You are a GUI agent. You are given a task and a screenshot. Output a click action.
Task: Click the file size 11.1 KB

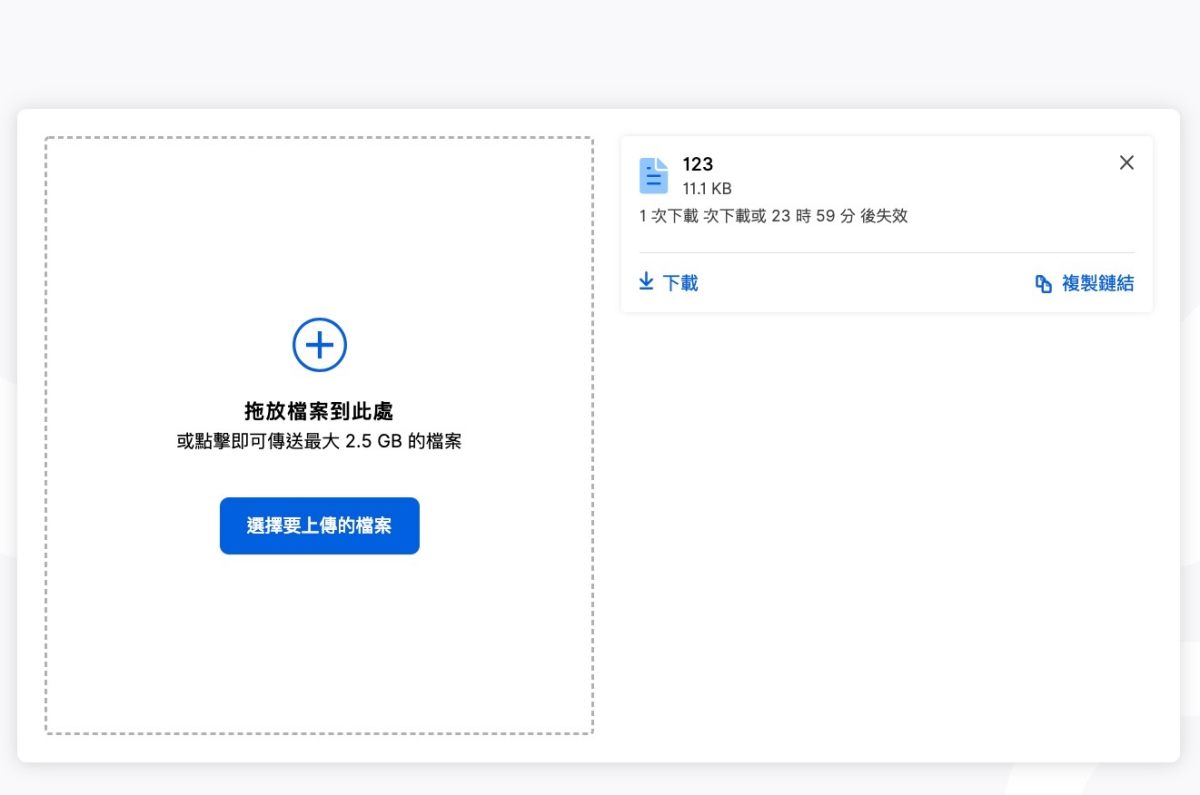tap(707, 188)
